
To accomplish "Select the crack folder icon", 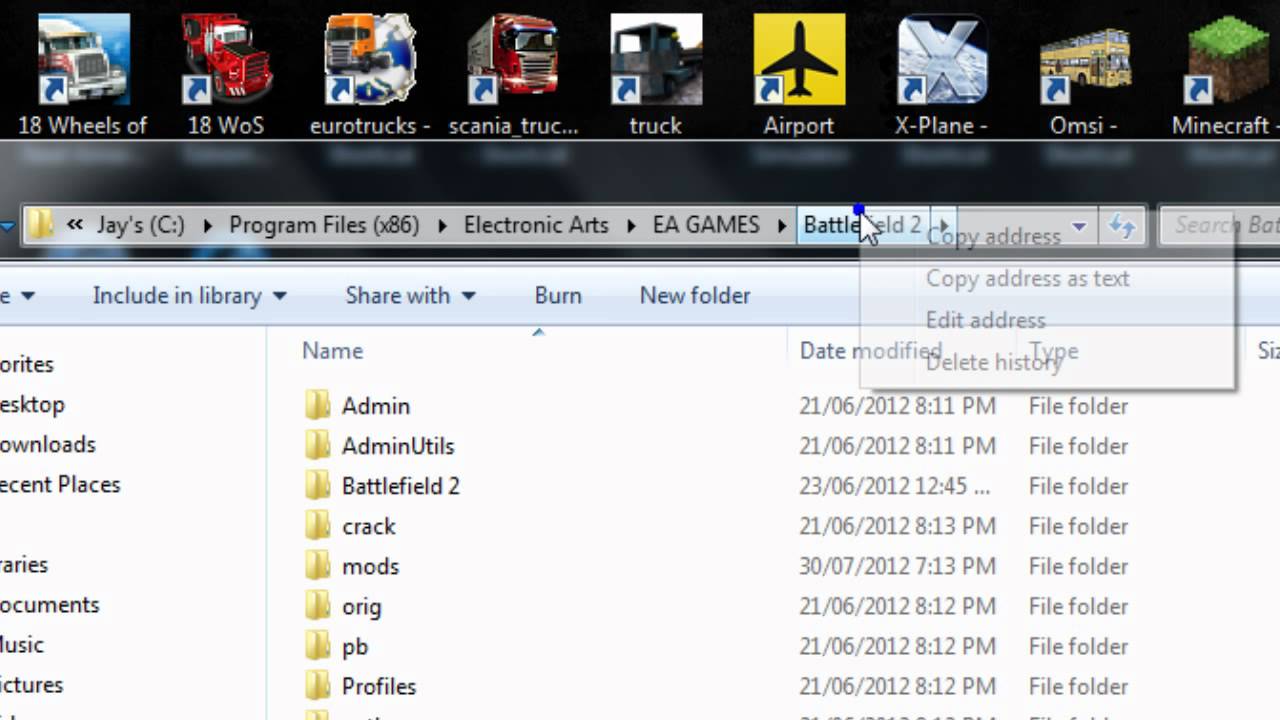I will [317, 525].
